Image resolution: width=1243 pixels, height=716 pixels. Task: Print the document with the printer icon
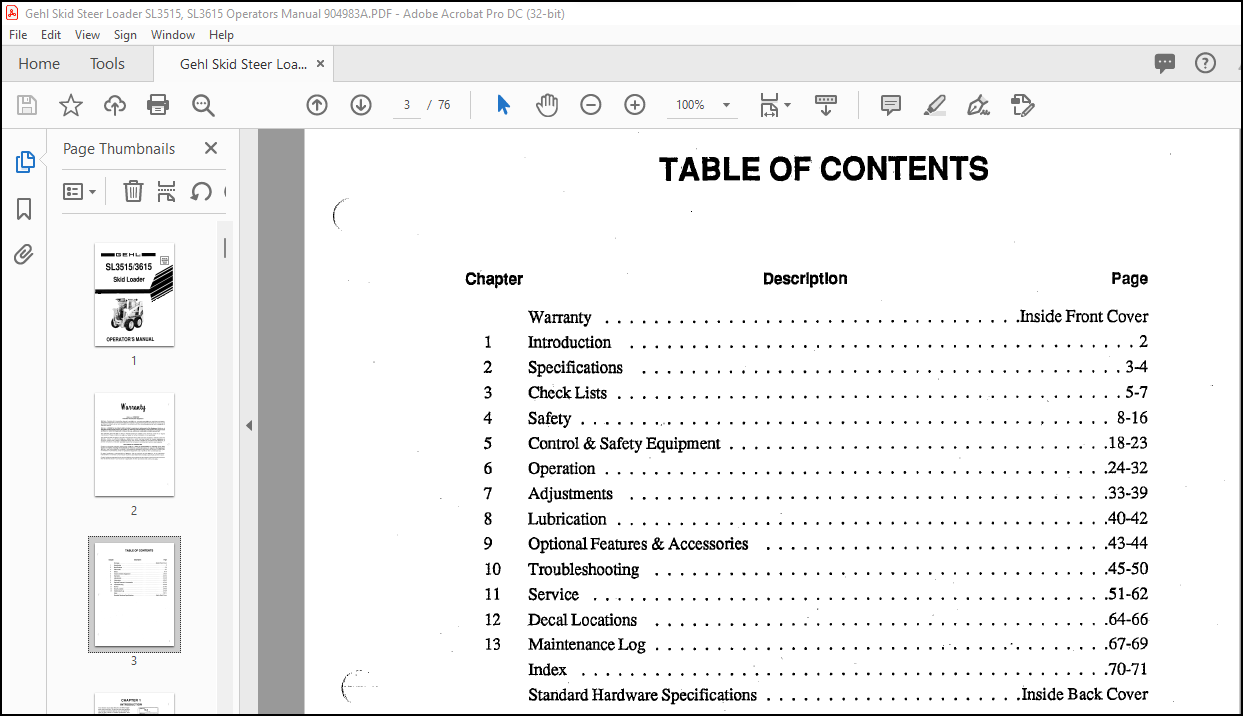pos(158,105)
